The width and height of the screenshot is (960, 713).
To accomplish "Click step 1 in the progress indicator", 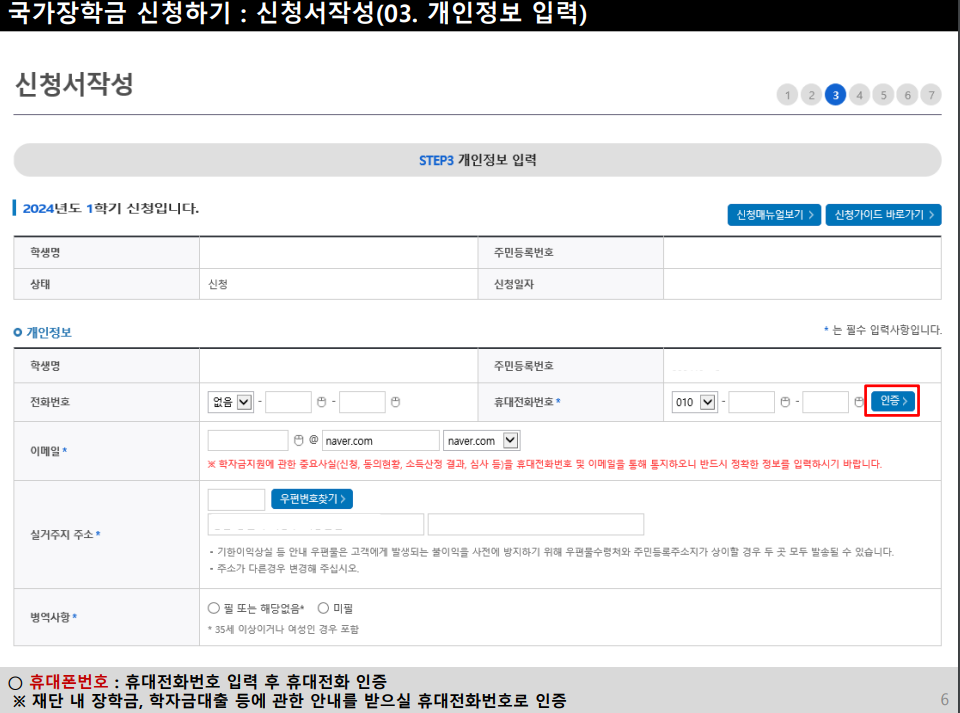I will point(787,95).
